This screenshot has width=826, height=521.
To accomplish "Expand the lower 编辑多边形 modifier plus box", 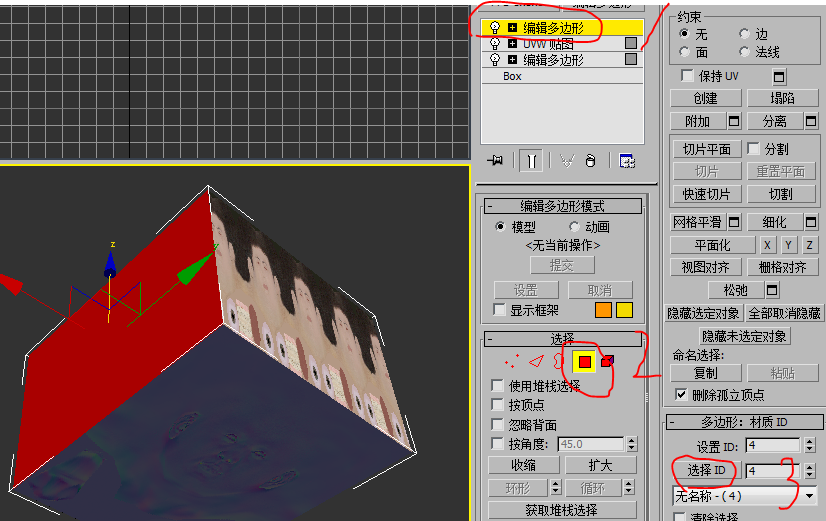I will point(512,60).
